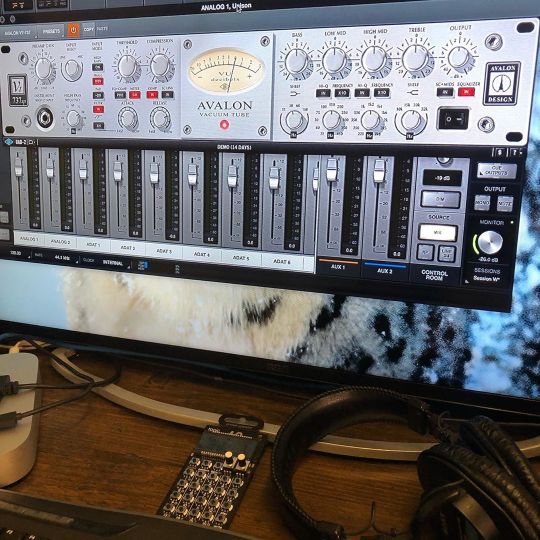Click the High Pass frequency knob
Screen dimensions: 540x540
coord(74,118)
